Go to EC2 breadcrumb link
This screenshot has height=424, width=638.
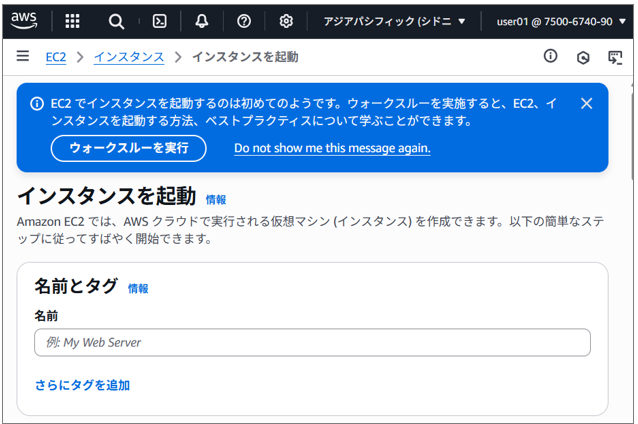pos(56,57)
